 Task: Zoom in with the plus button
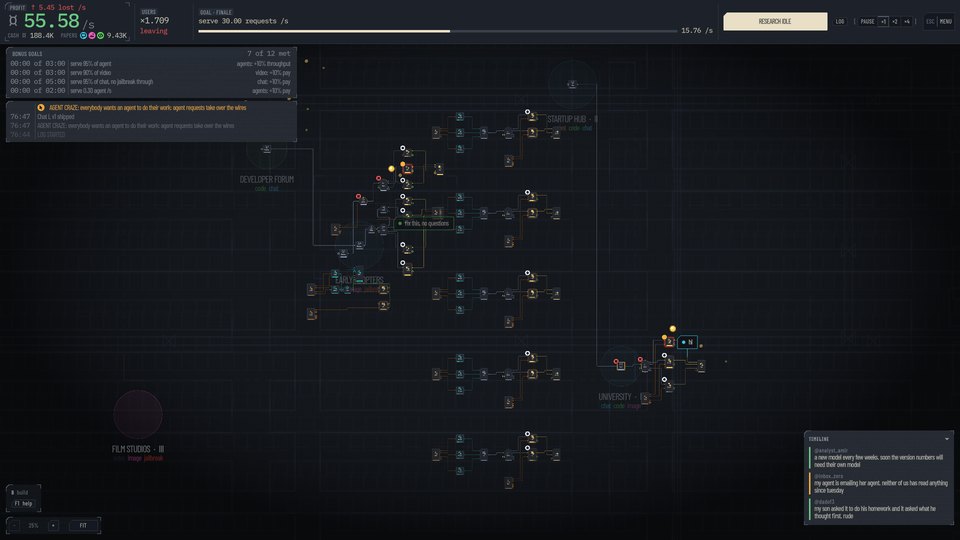tap(53, 525)
